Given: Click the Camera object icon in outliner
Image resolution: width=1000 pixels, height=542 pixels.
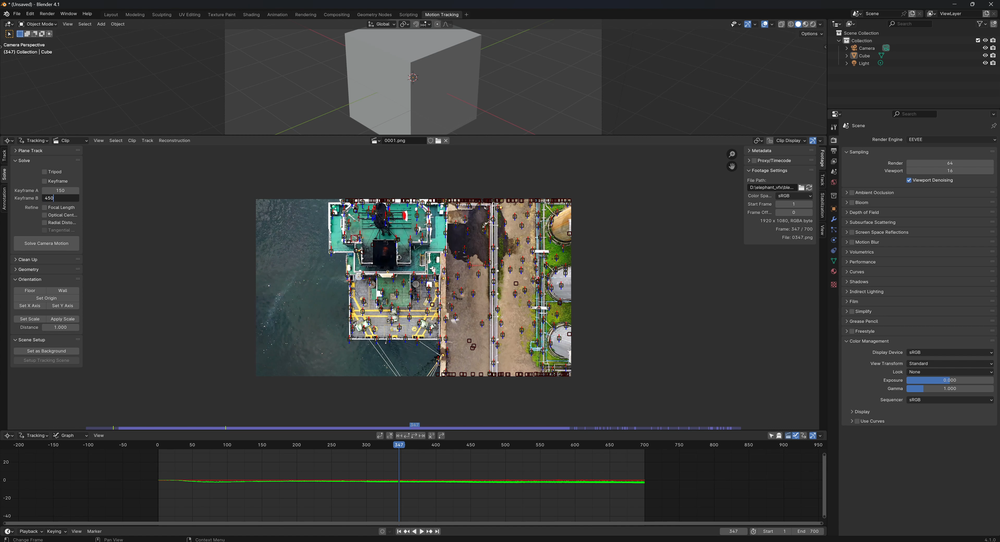Looking at the screenshot, I should point(854,48).
